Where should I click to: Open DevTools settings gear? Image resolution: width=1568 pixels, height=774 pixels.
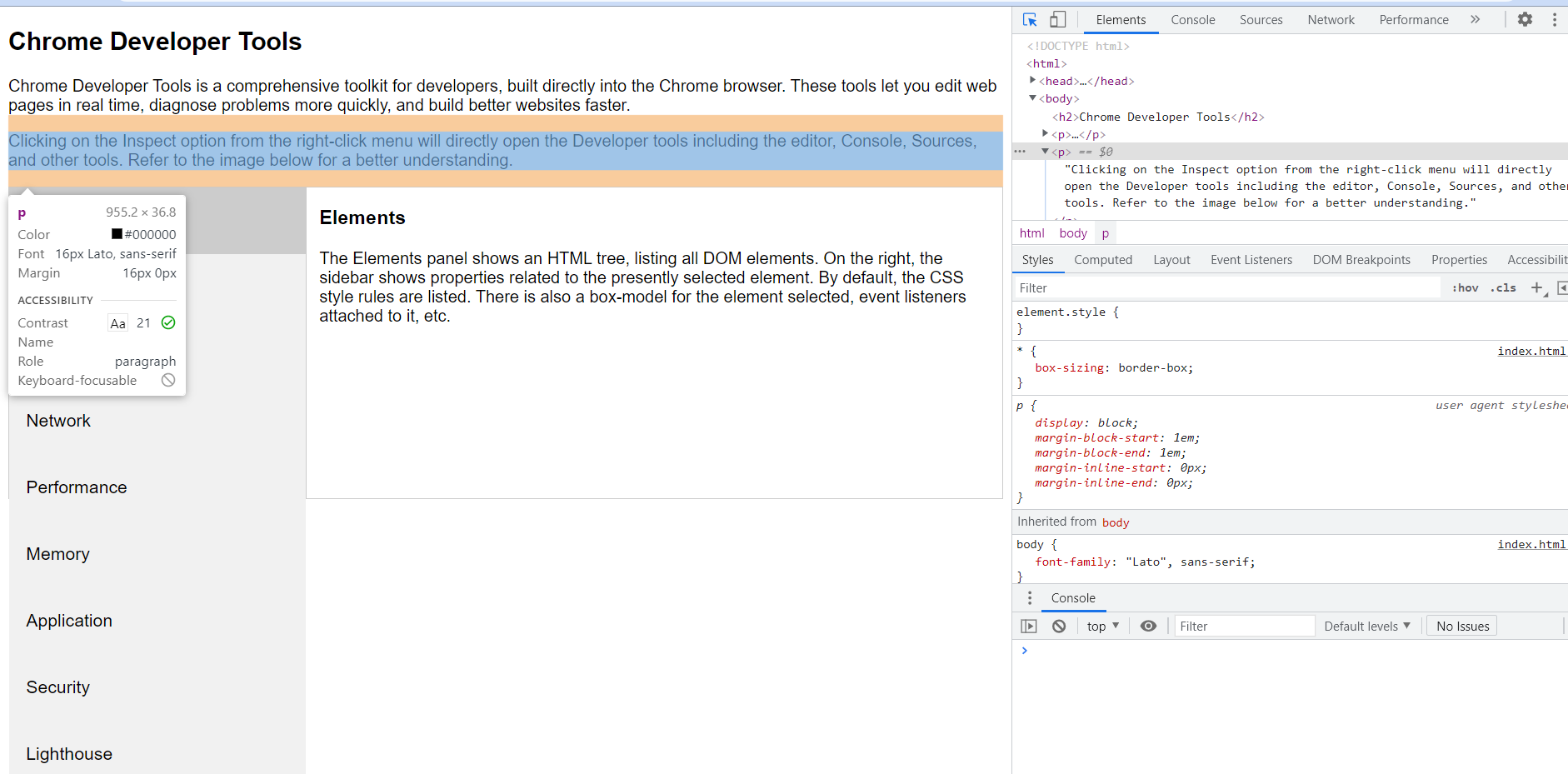pyautogui.click(x=1525, y=20)
